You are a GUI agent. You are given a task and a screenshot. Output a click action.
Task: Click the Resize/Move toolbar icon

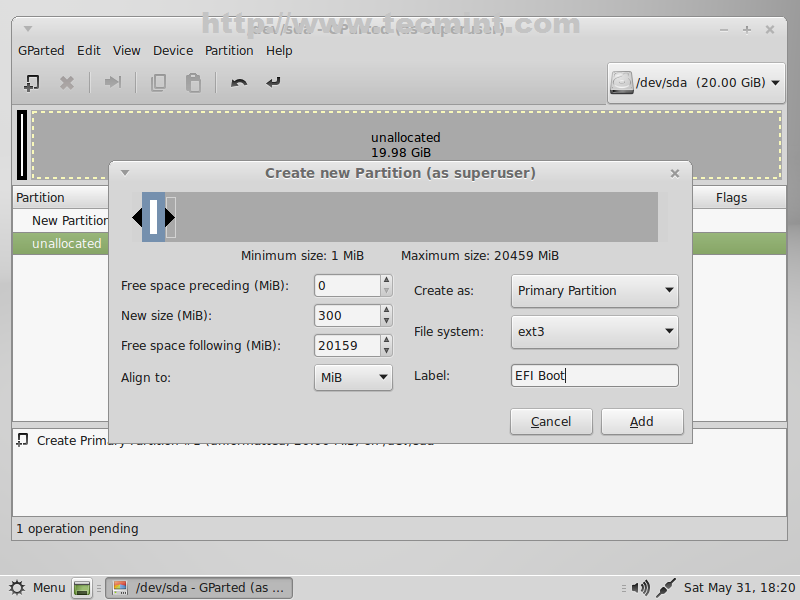113,82
